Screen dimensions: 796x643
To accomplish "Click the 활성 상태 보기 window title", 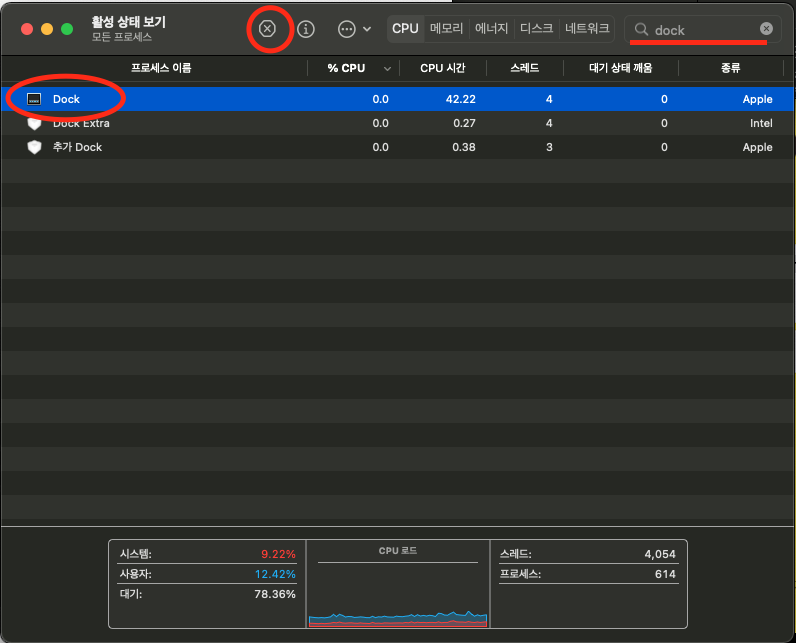I will [128, 22].
